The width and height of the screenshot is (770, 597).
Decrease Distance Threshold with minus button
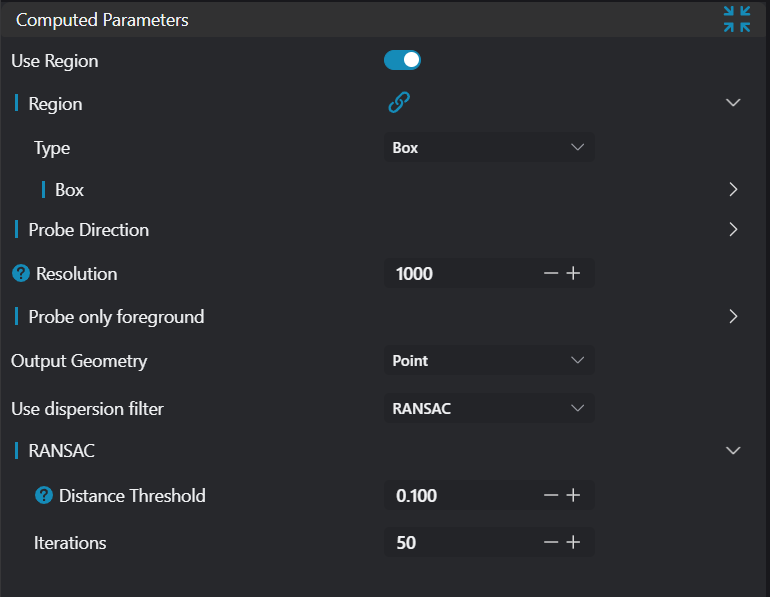[x=551, y=495]
